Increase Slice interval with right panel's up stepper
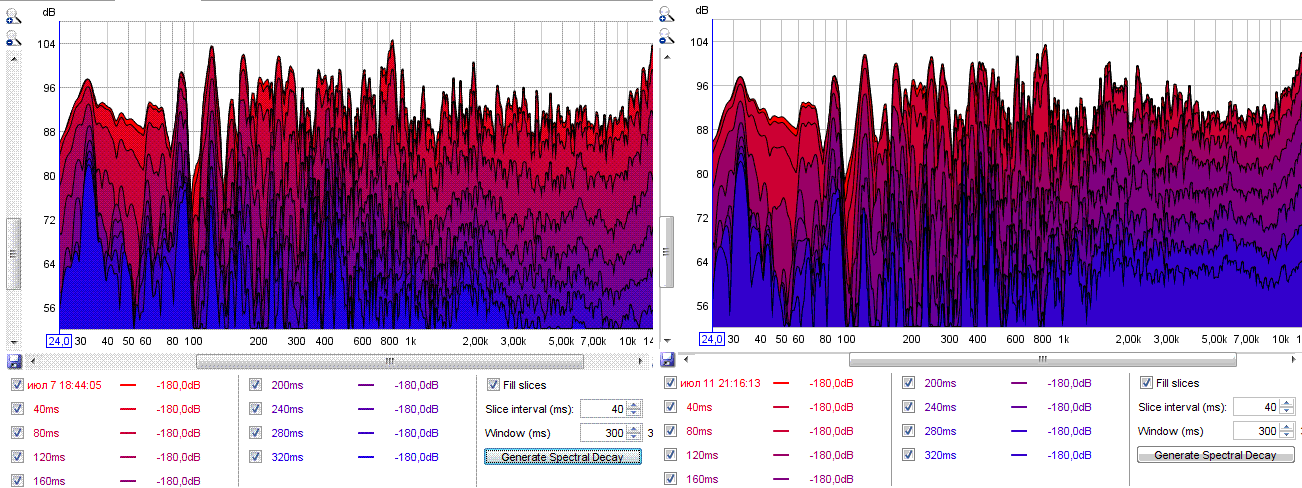 pyautogui.click(x=1288, y=402)
